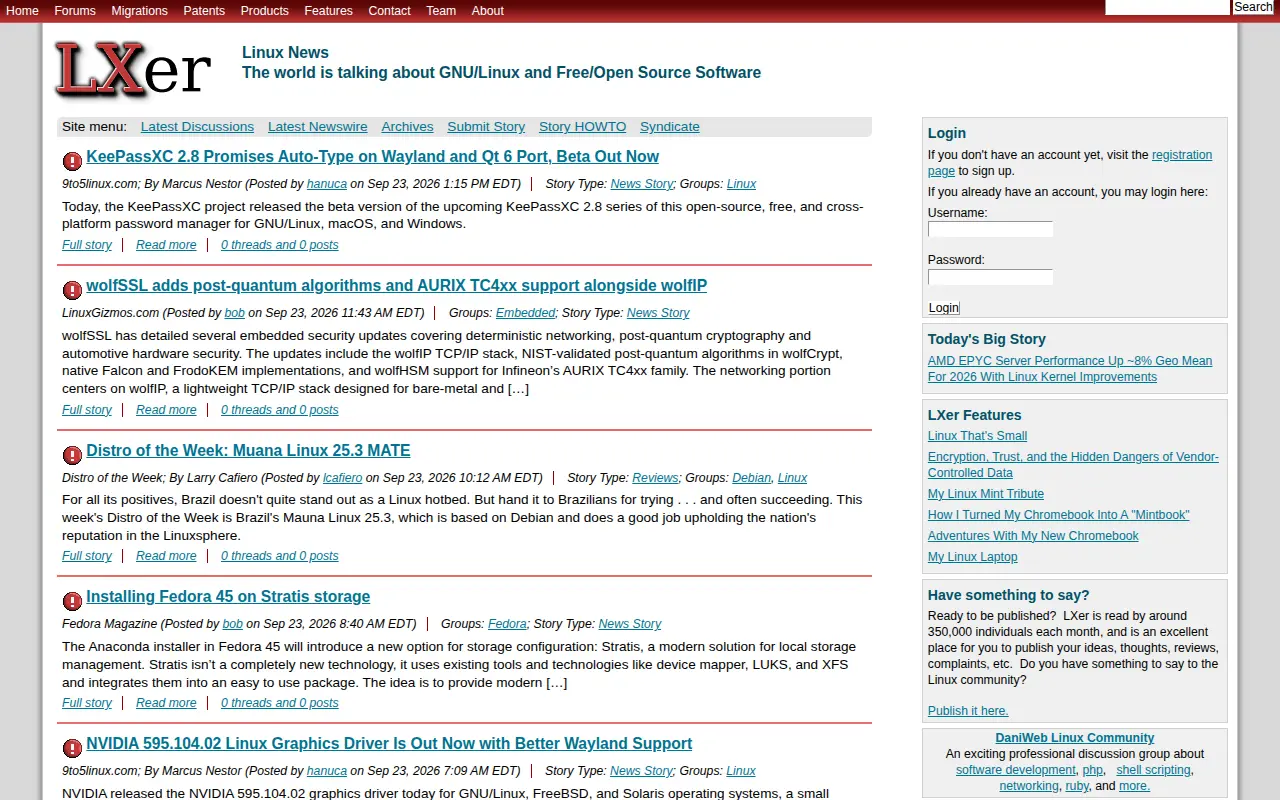Open Latest Newswire in the site menu
The image size is (1280, 800).
[318, 127]
